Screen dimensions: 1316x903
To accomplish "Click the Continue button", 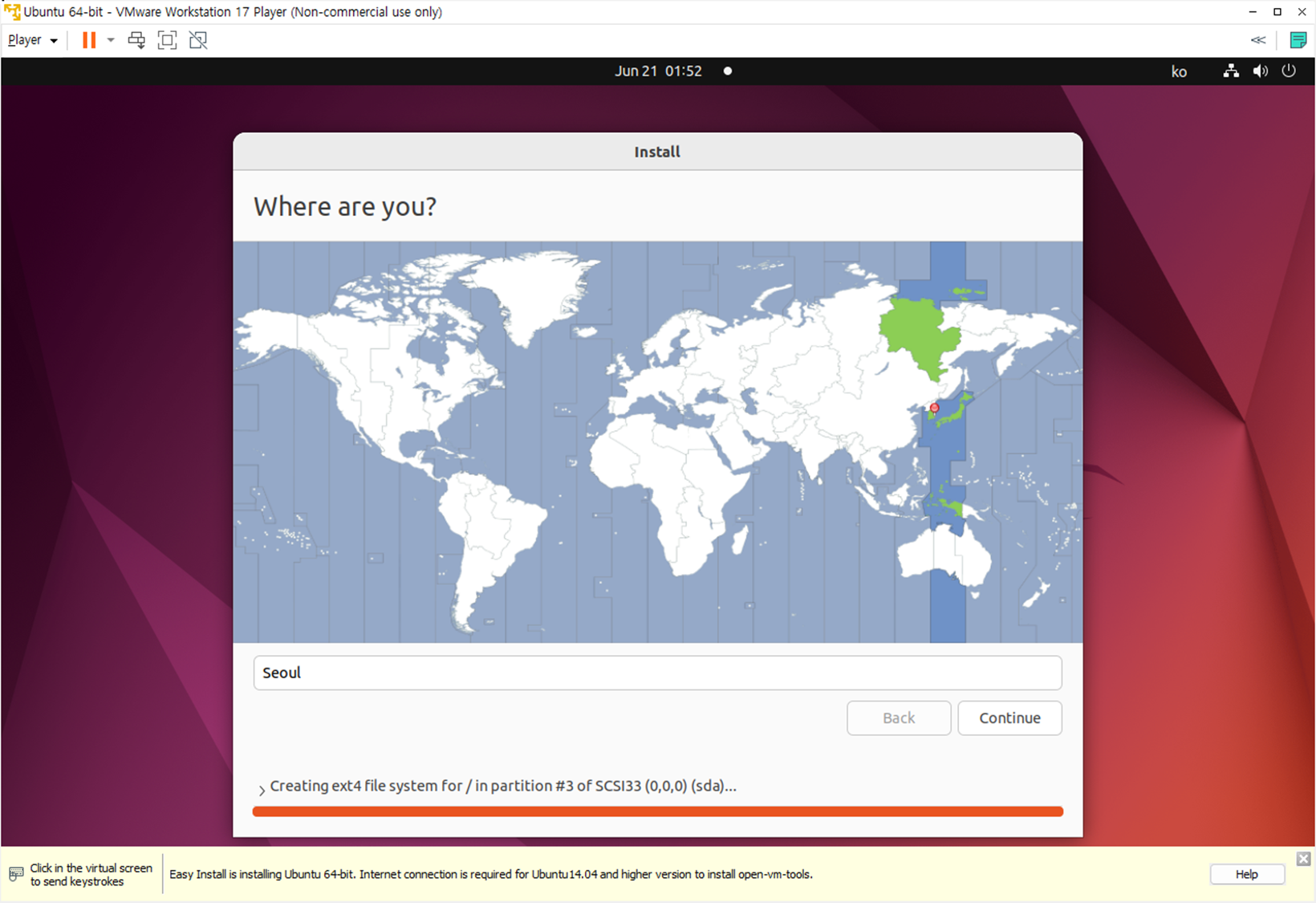I will [1009, 718].
